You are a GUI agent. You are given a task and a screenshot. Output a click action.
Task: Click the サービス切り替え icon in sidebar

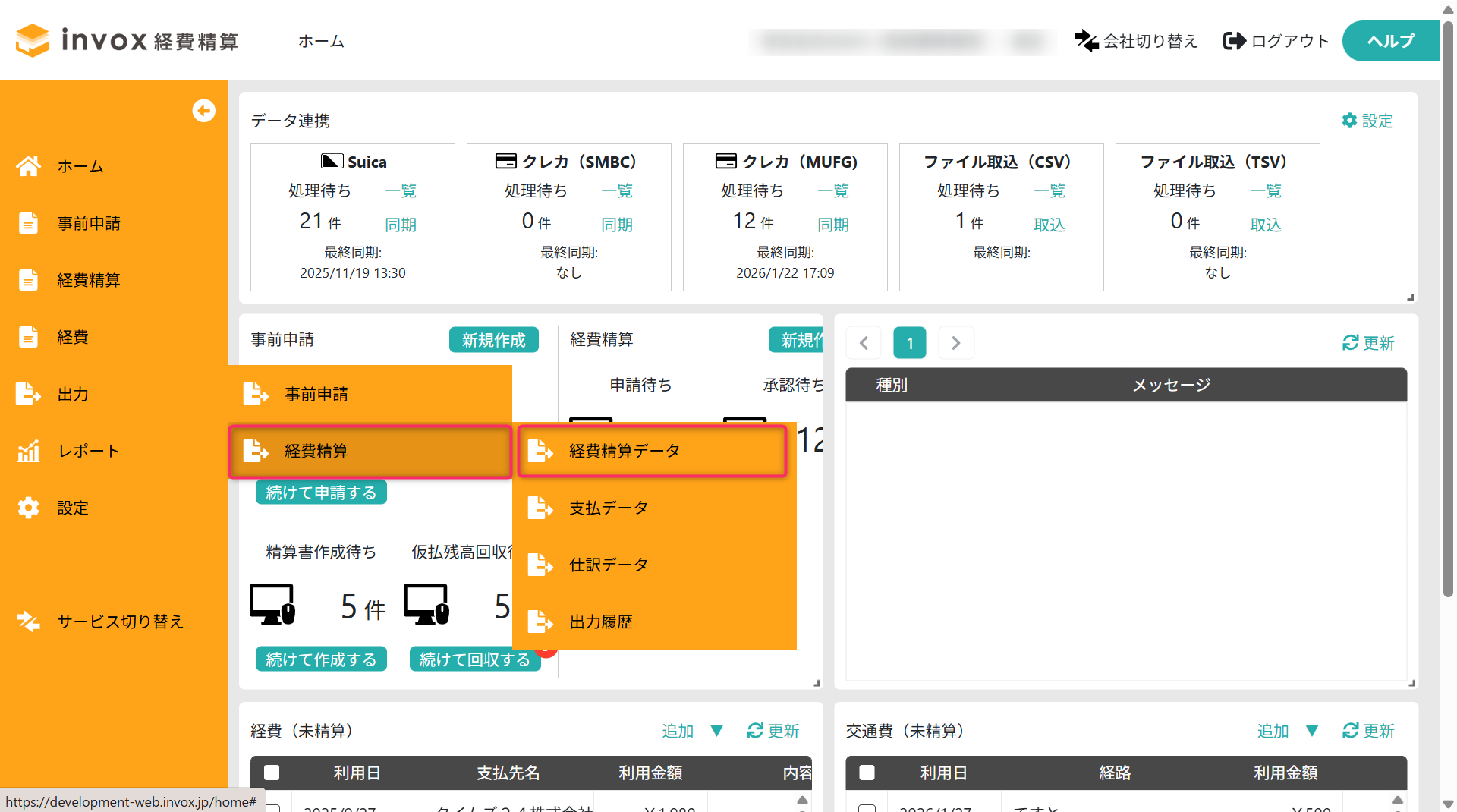[29, 622]
